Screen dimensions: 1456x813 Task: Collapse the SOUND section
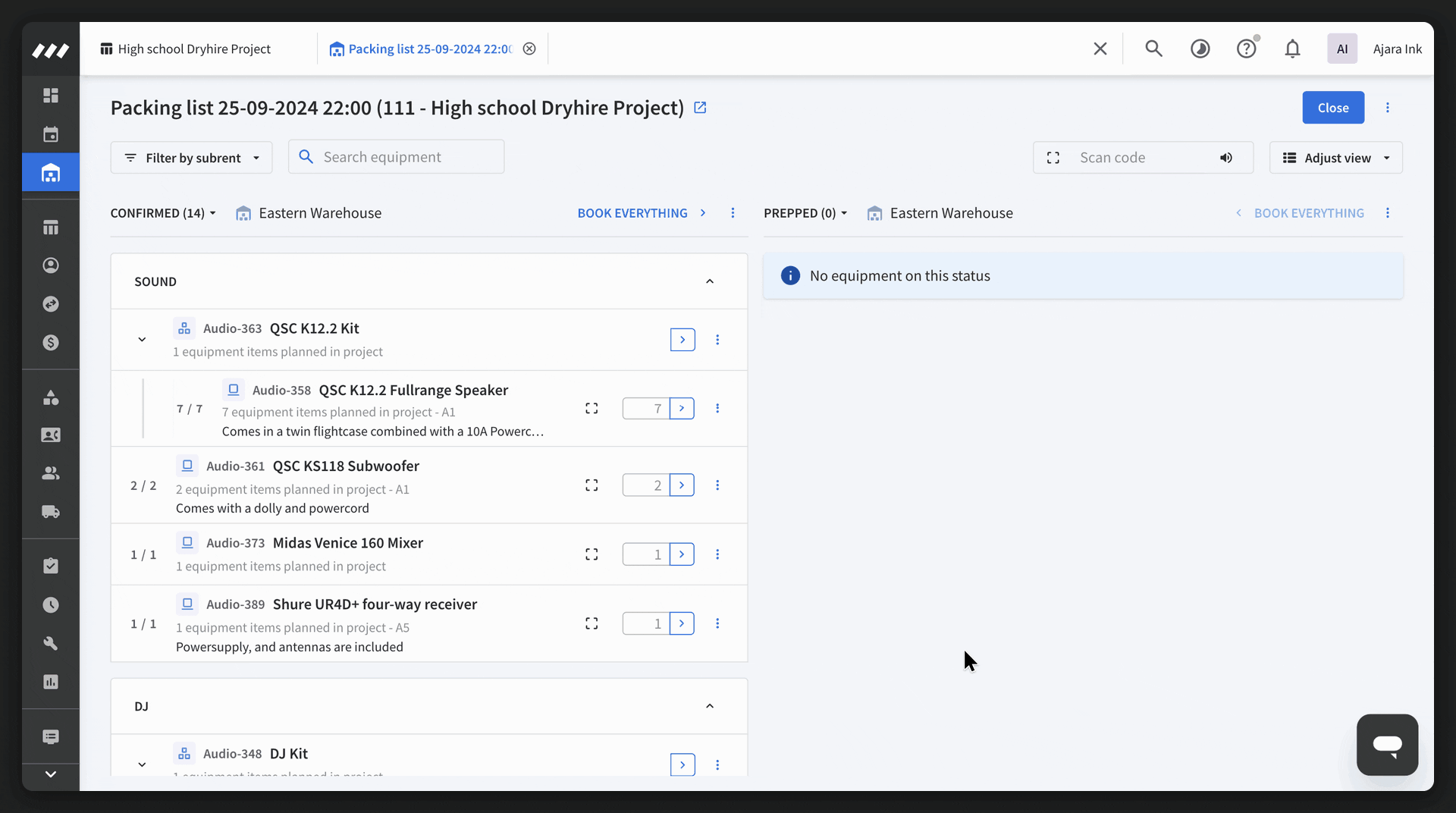tap(710, 281)
